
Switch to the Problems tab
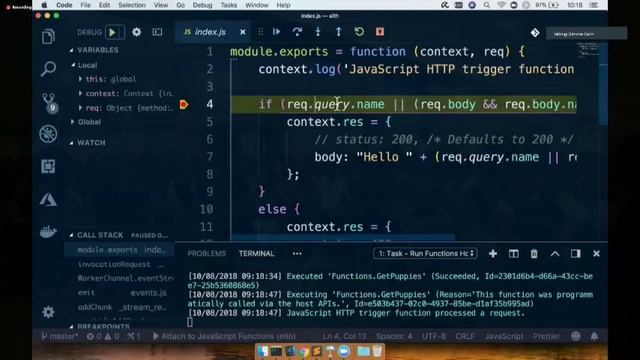(x=207, y=253)
